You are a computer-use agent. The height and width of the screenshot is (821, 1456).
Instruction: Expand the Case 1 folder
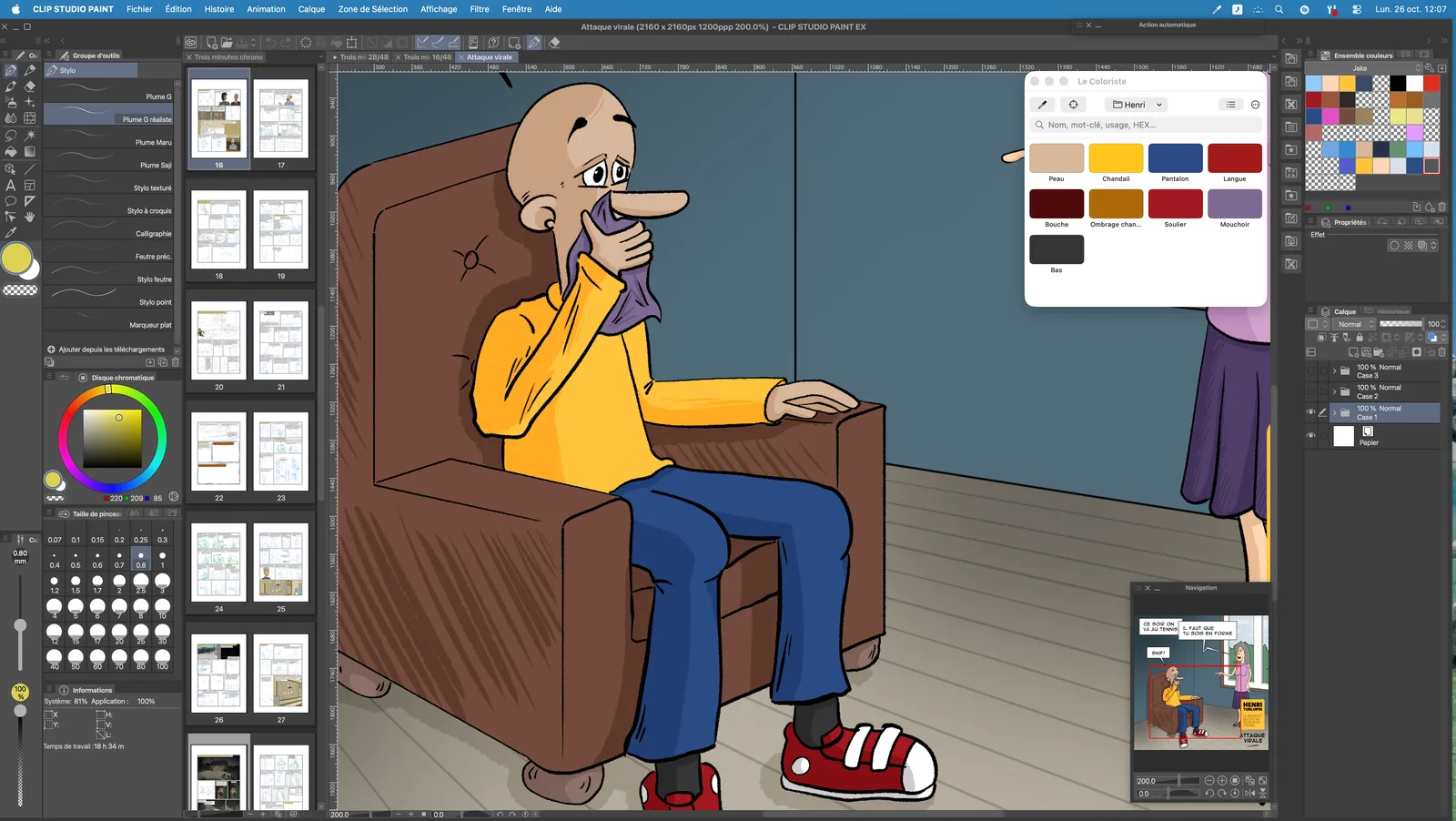coord(1334,412)
